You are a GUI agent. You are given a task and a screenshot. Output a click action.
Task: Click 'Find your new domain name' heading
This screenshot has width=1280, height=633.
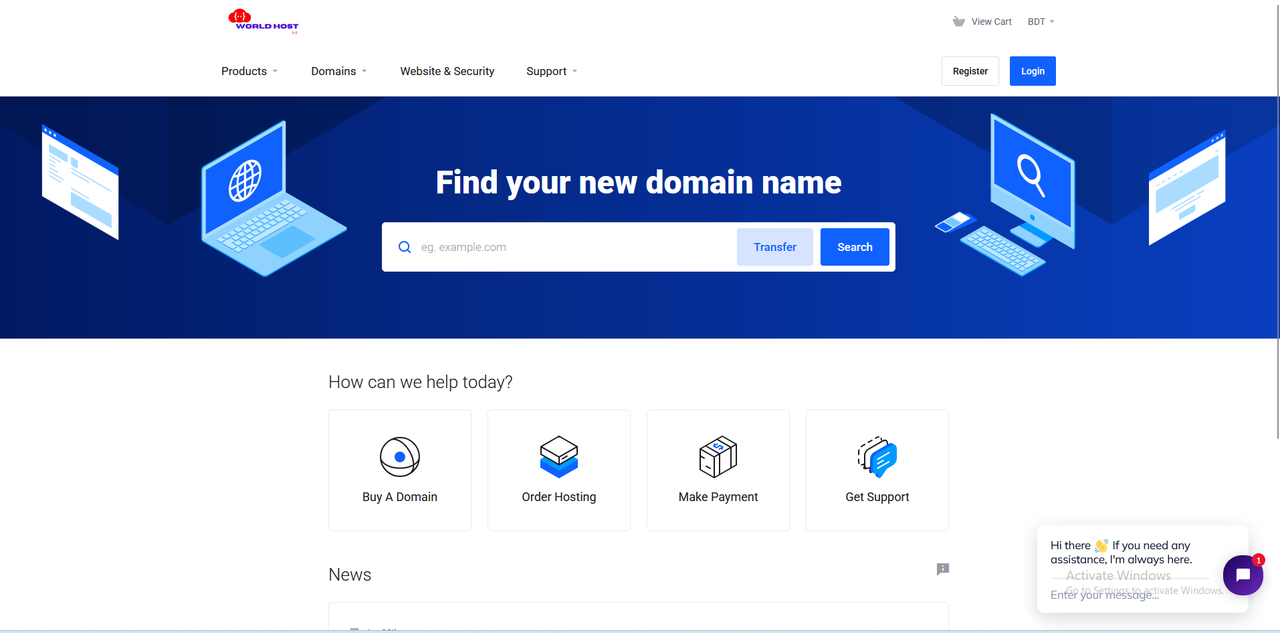pyautogui.click(x=639, y=183)
